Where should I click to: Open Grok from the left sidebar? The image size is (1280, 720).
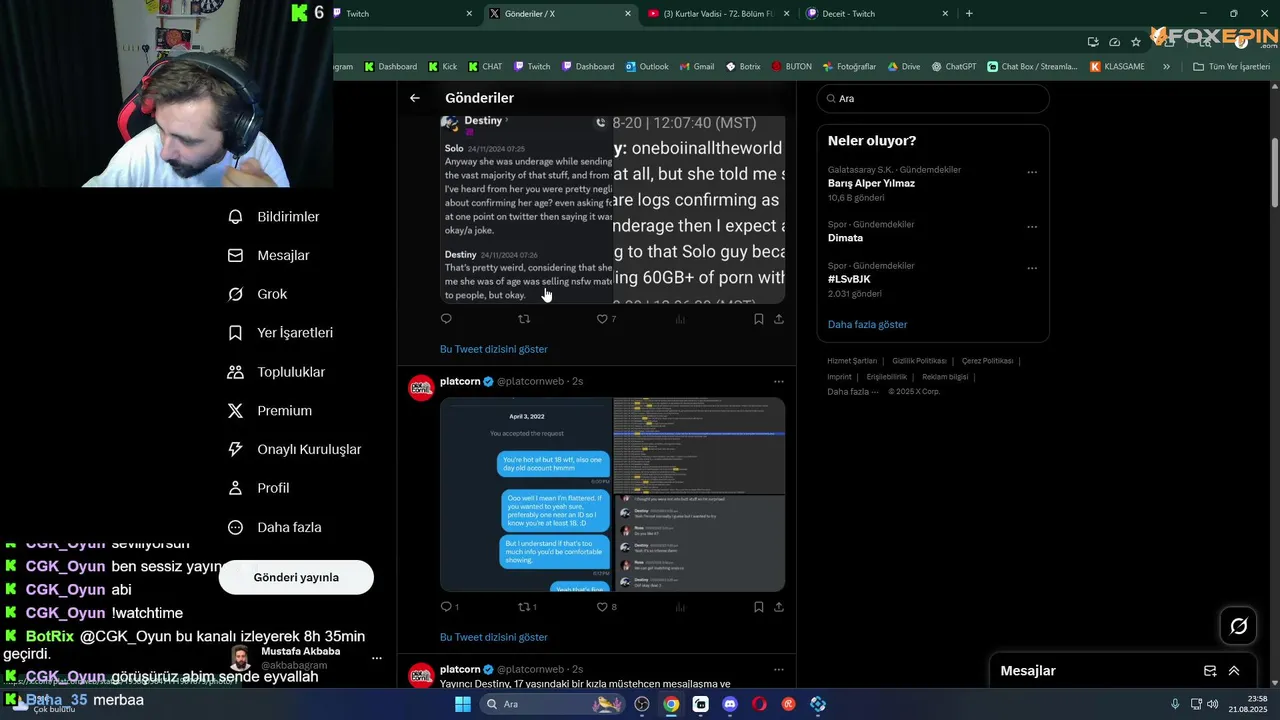pos(257,294)
